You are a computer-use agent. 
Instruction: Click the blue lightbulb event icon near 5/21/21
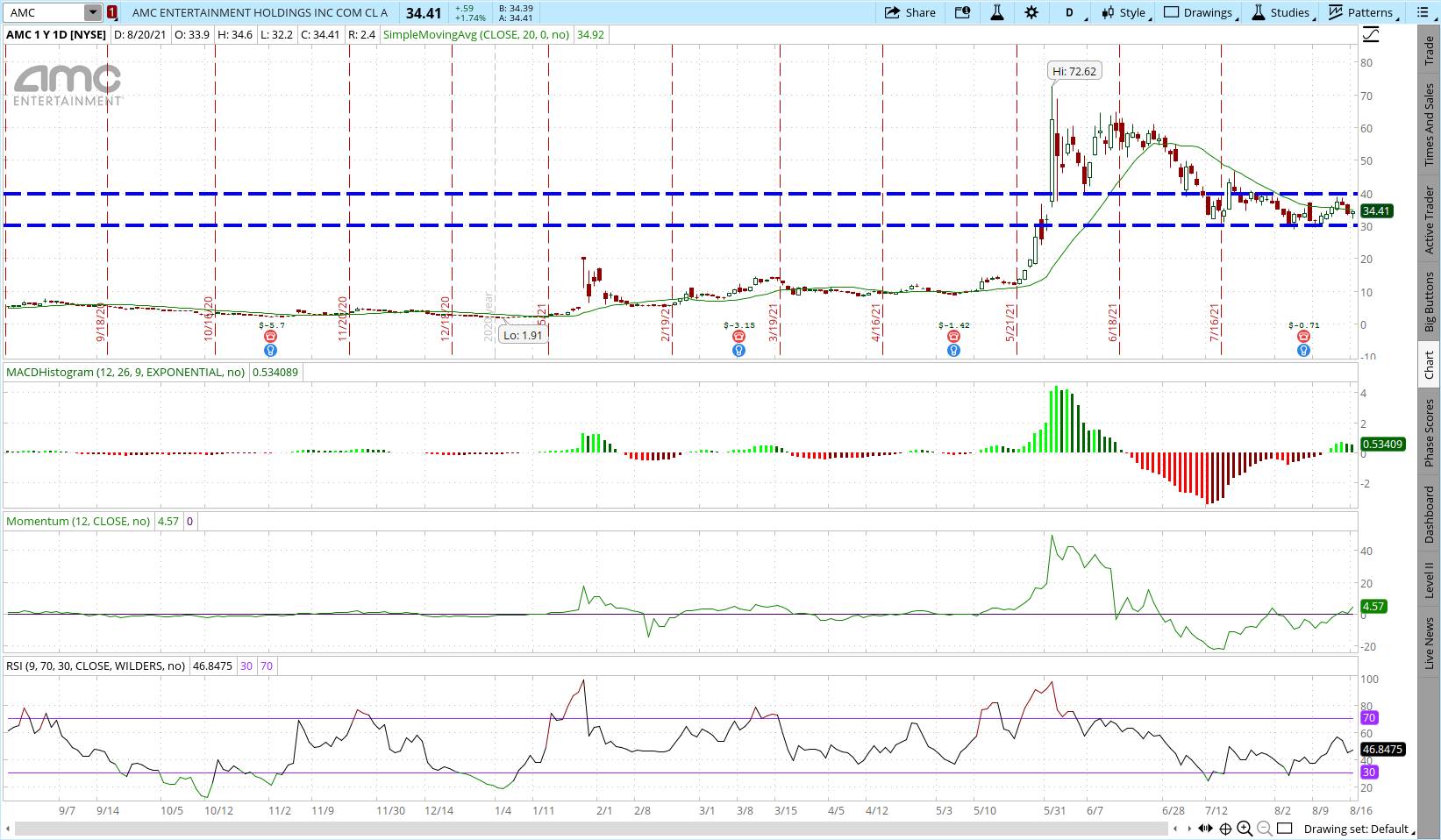953,351
